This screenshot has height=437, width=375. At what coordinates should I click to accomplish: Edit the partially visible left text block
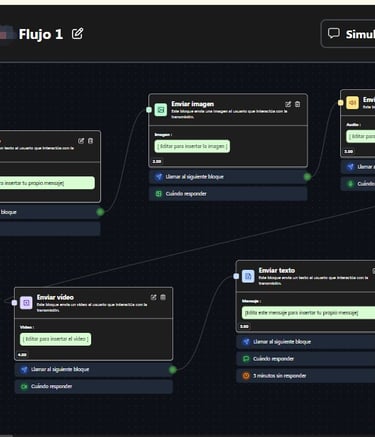pos(81,141)
